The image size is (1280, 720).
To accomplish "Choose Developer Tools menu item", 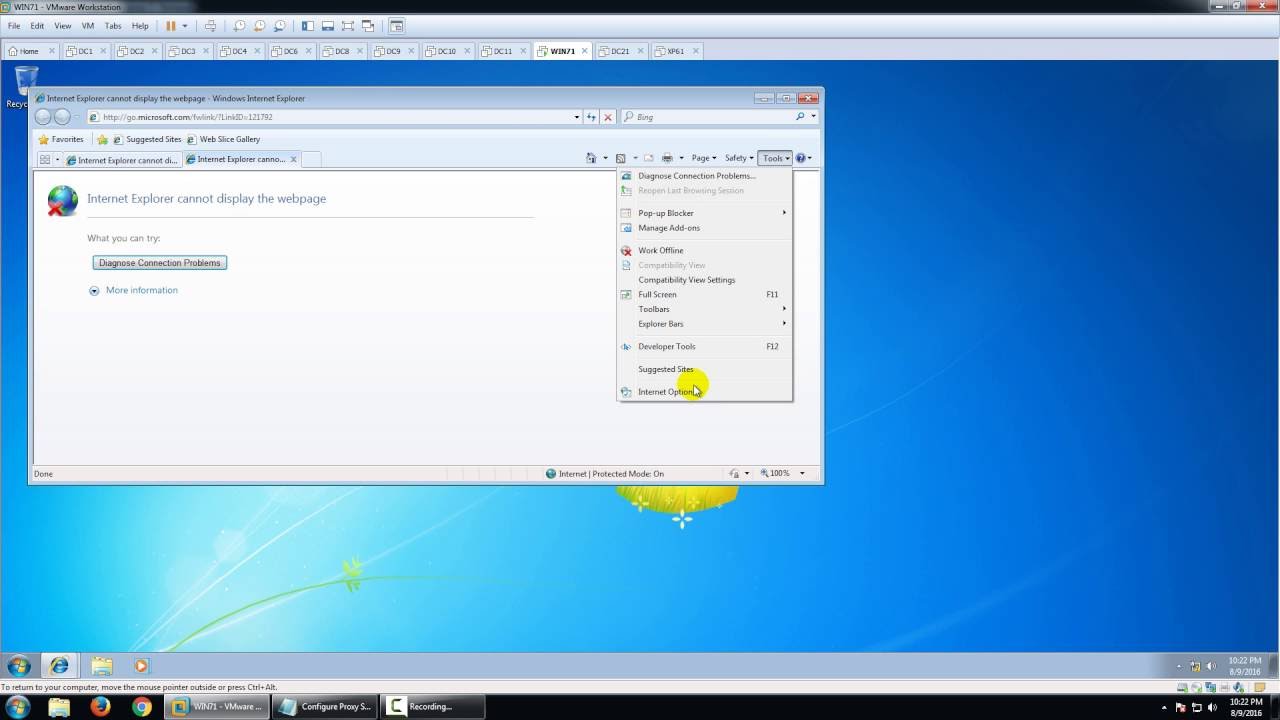I will point(704,347).
